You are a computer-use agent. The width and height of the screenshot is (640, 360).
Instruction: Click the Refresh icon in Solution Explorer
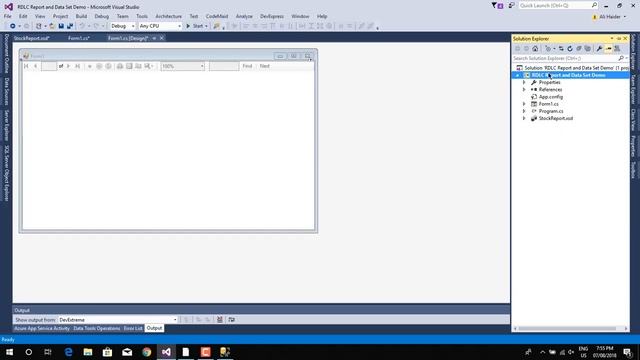pos(570,49)
